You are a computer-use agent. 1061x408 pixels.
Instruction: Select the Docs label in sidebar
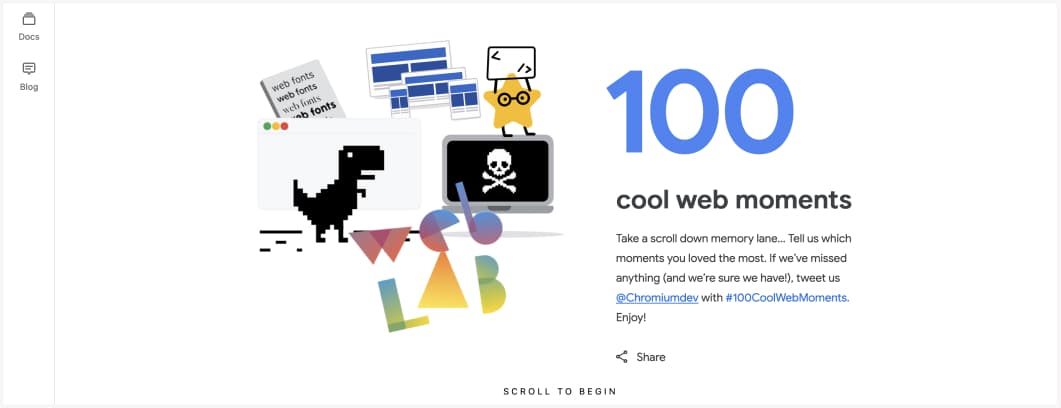(28, 37)
